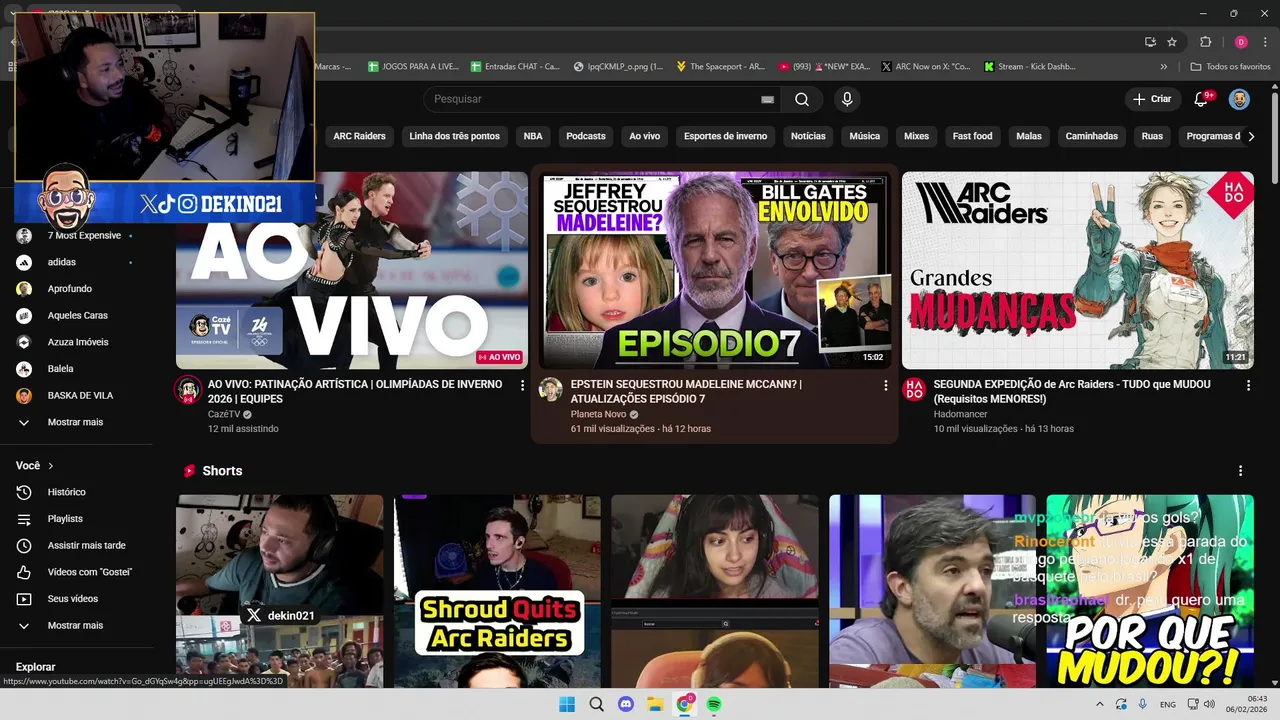Select the NBA chip
The width and height of the screenshot is (1280, 720).
(x=533, y=136)
